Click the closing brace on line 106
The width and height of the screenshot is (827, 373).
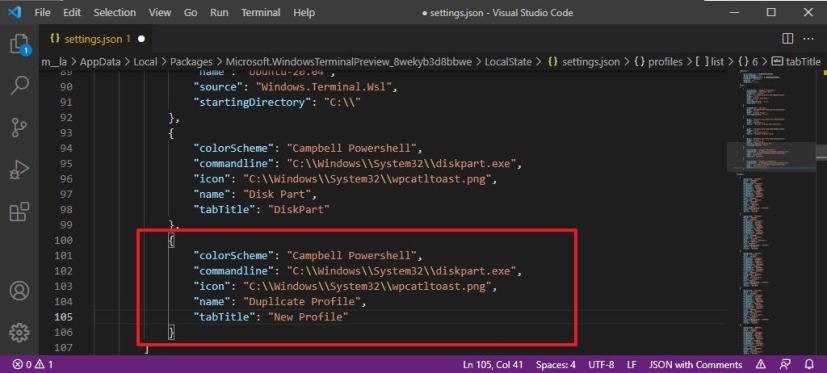pos(171,332)
